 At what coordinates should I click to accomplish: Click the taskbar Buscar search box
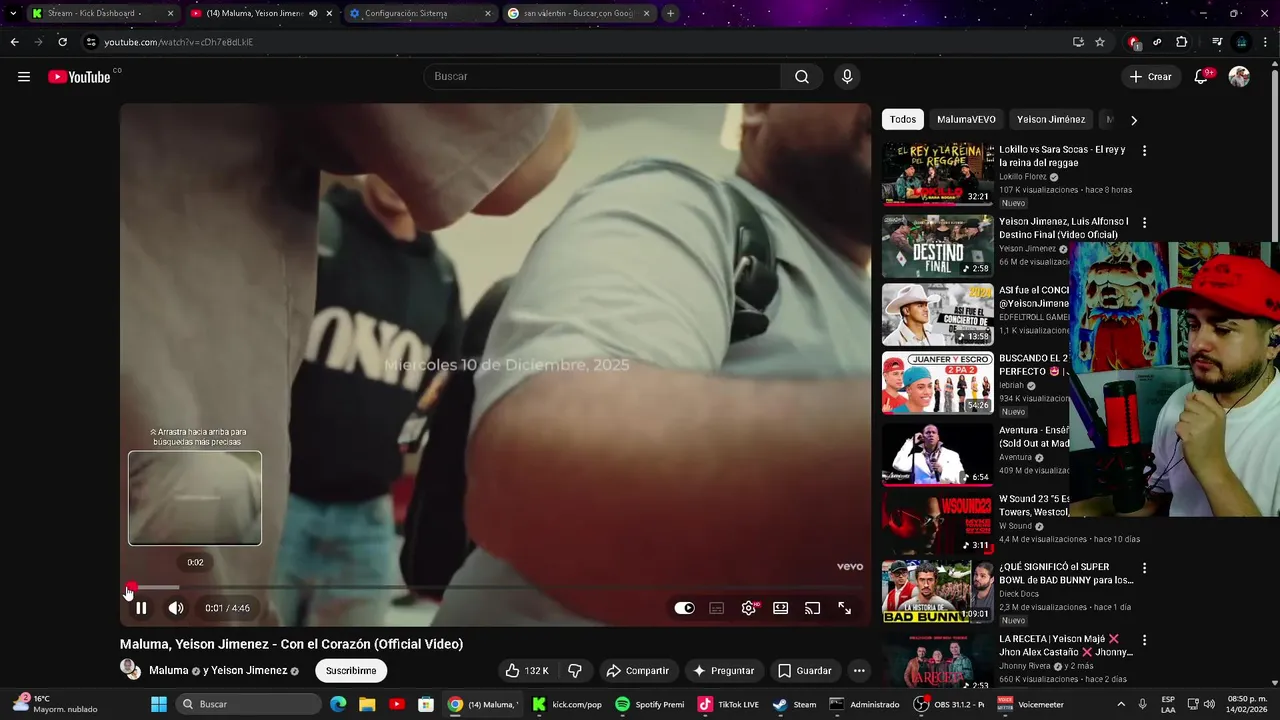pos(247,704)
